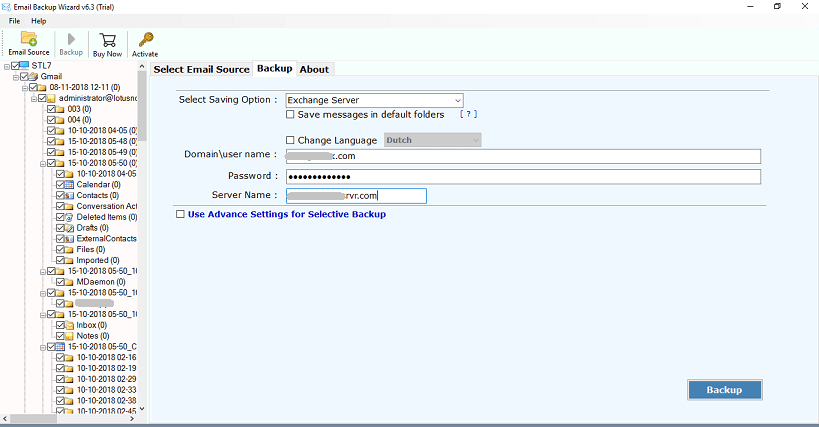819x427 pixels.
Task: Click the Contacts folder icon
Action: pos(69,195)
